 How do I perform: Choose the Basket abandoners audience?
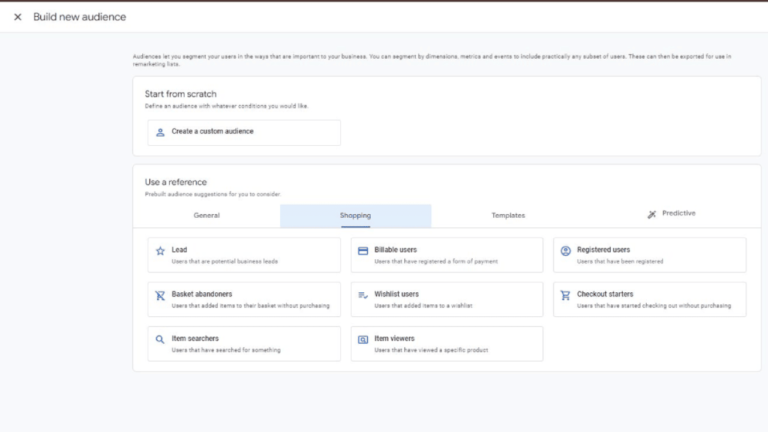pos(244,299)
